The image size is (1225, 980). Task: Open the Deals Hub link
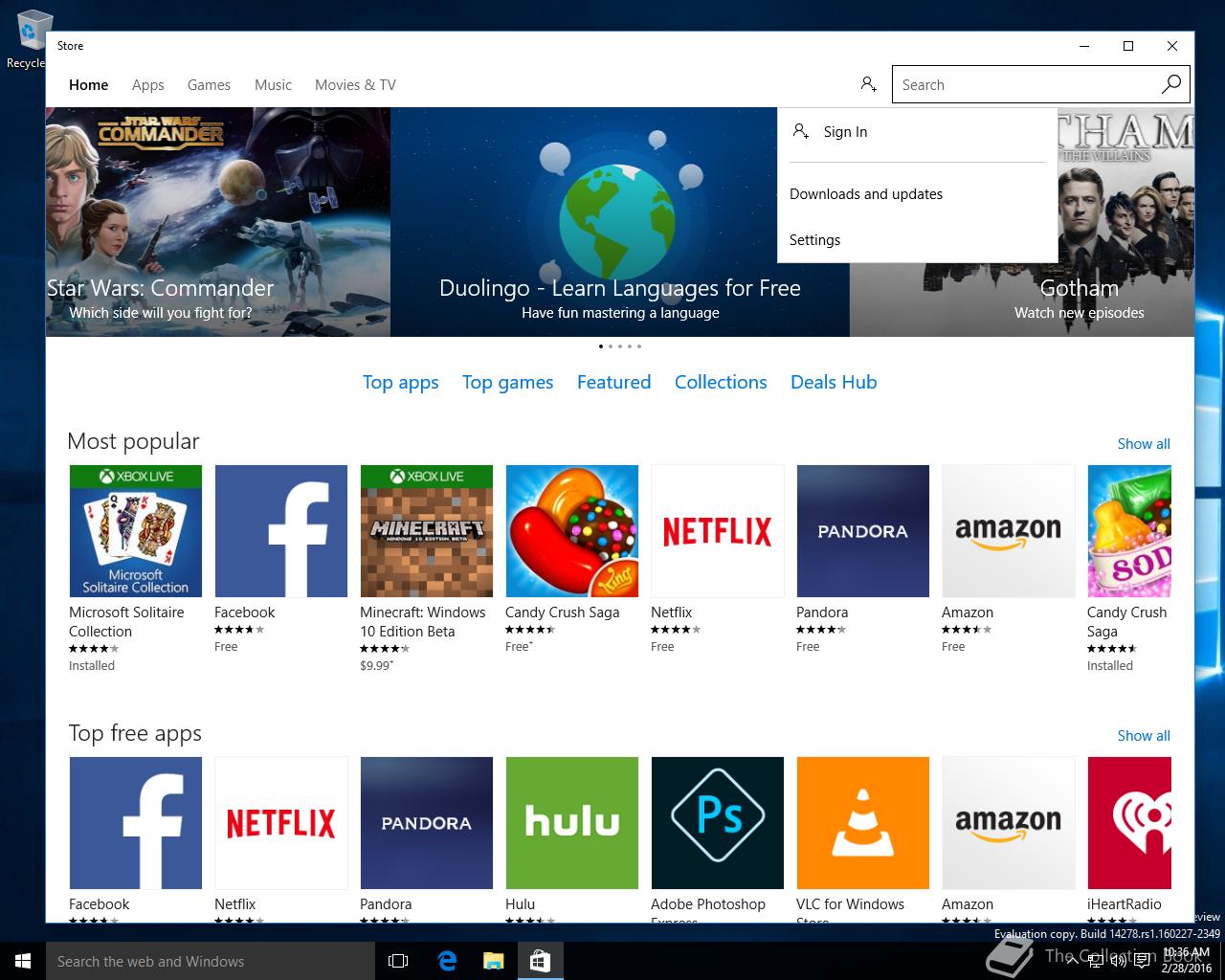pos(834,382)
